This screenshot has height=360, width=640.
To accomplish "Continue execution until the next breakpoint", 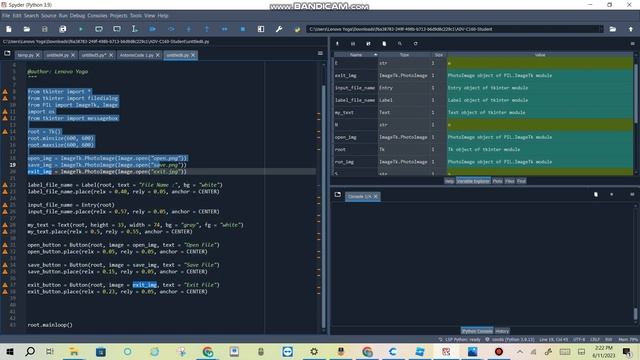I will [x=224, y=29].
